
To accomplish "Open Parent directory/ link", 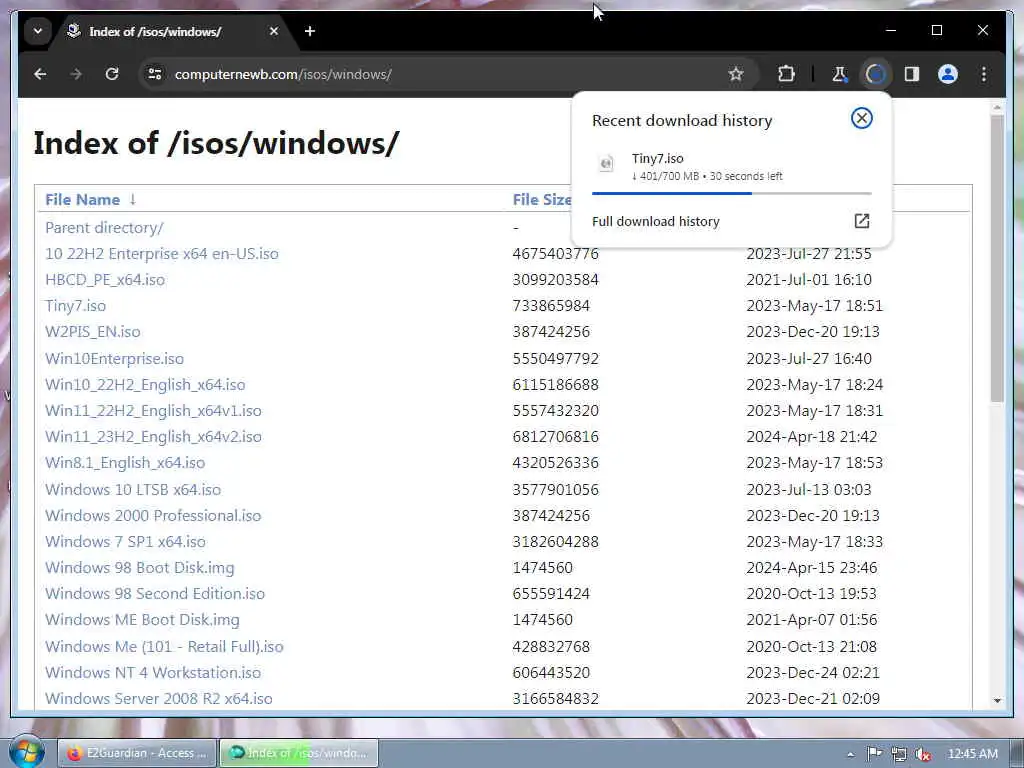I will 104,227.
